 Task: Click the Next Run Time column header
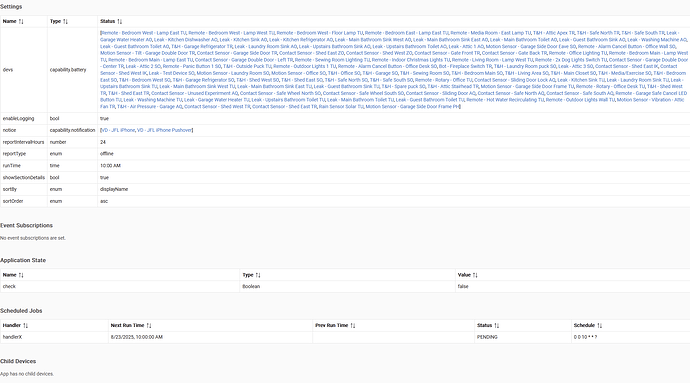pyautogui.click(x=127, y=326)
